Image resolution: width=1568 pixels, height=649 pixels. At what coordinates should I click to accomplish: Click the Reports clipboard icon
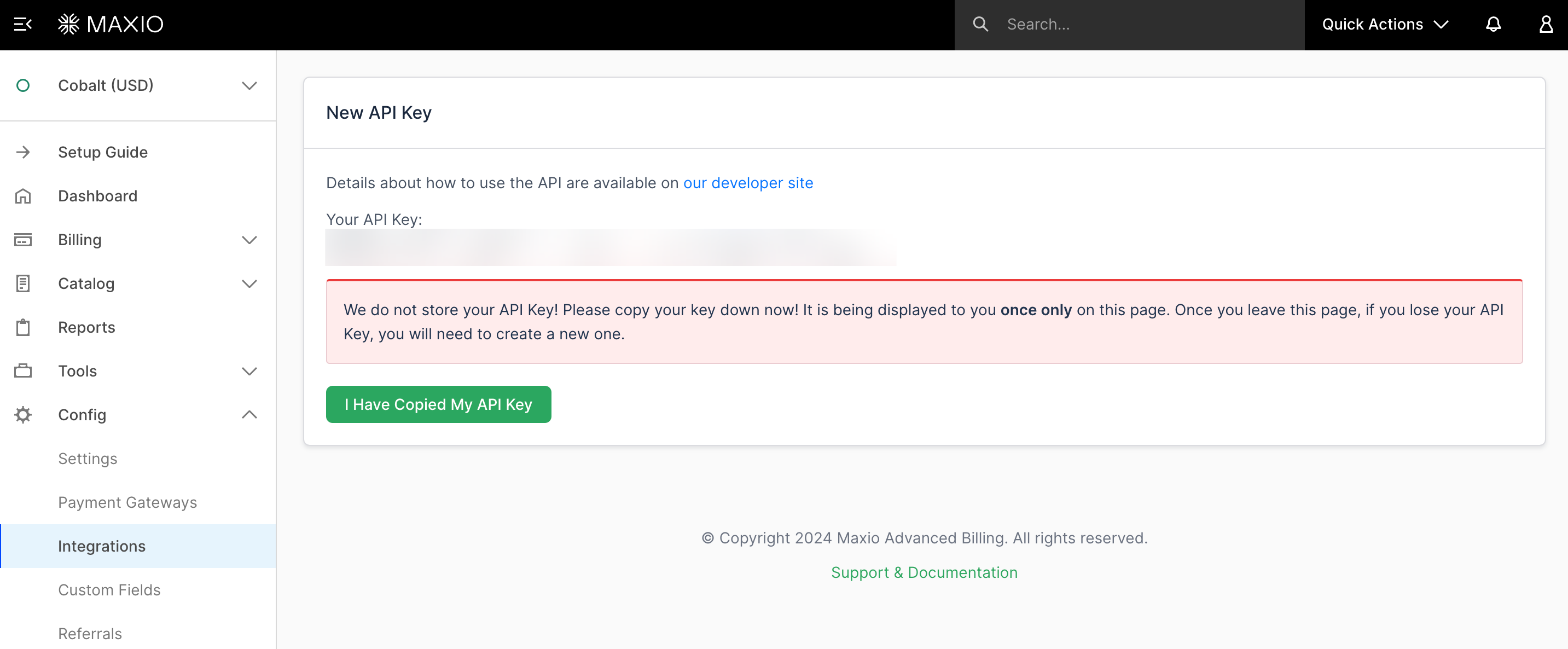(23, 328)
